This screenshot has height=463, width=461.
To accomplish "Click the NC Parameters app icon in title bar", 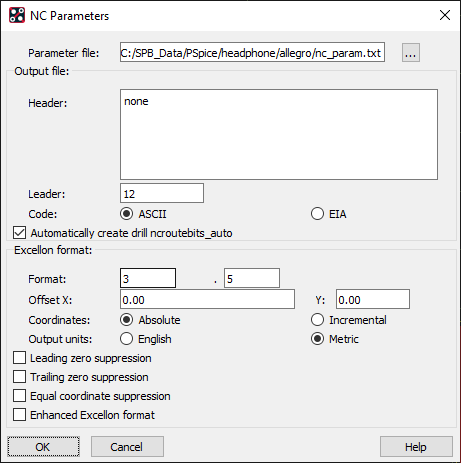I will click(17, 15).
